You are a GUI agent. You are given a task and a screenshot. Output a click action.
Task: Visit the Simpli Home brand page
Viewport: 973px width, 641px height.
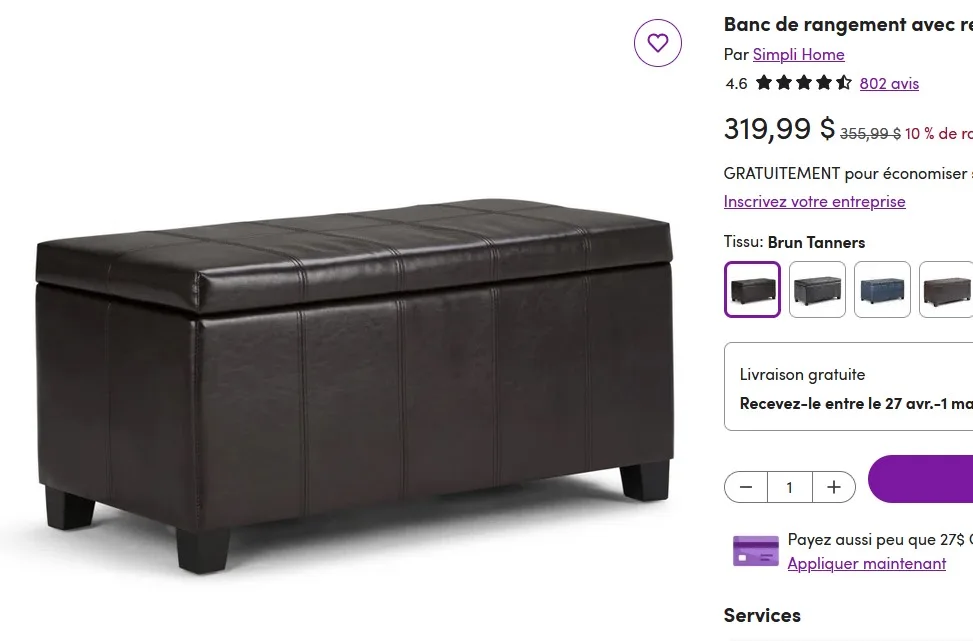click(x=798, y=54)
